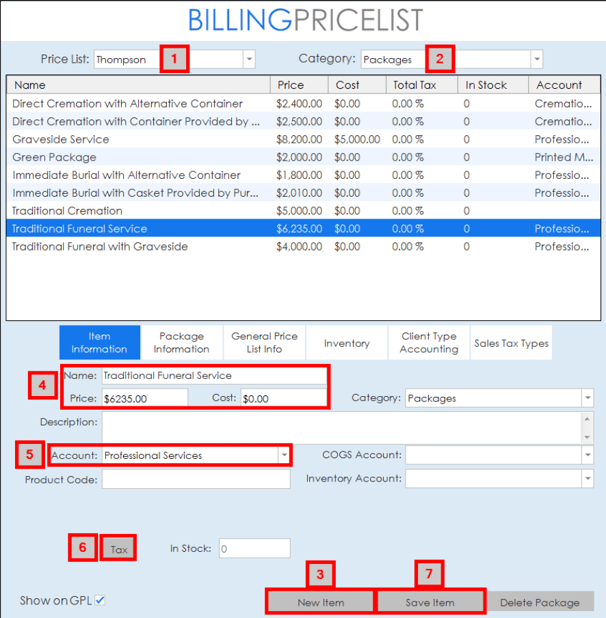606x618 pixels.
Task: Toggle the Show on GPL checkbox
Action: click(100, 601)
